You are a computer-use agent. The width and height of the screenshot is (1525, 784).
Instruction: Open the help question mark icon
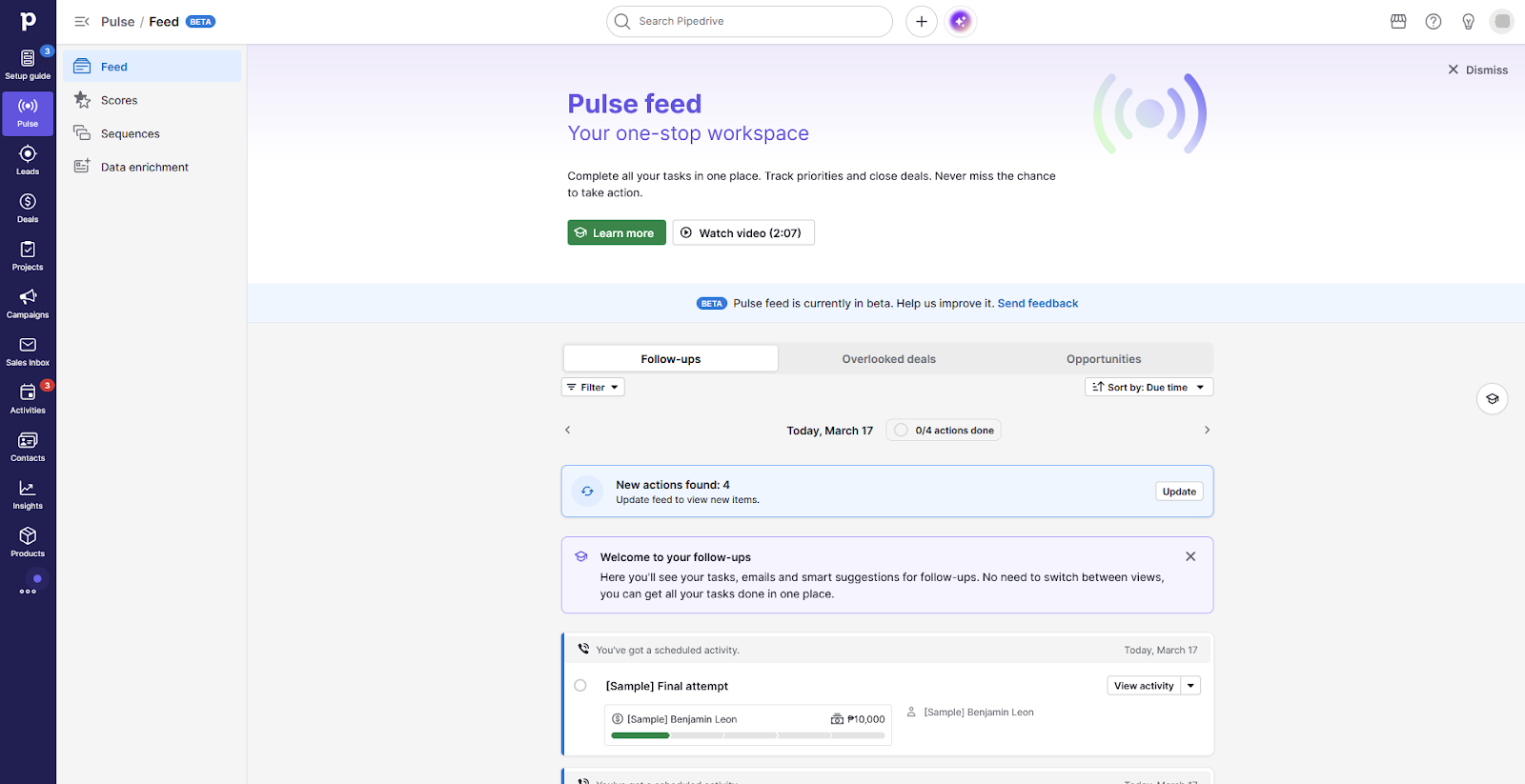(1433, 21)
